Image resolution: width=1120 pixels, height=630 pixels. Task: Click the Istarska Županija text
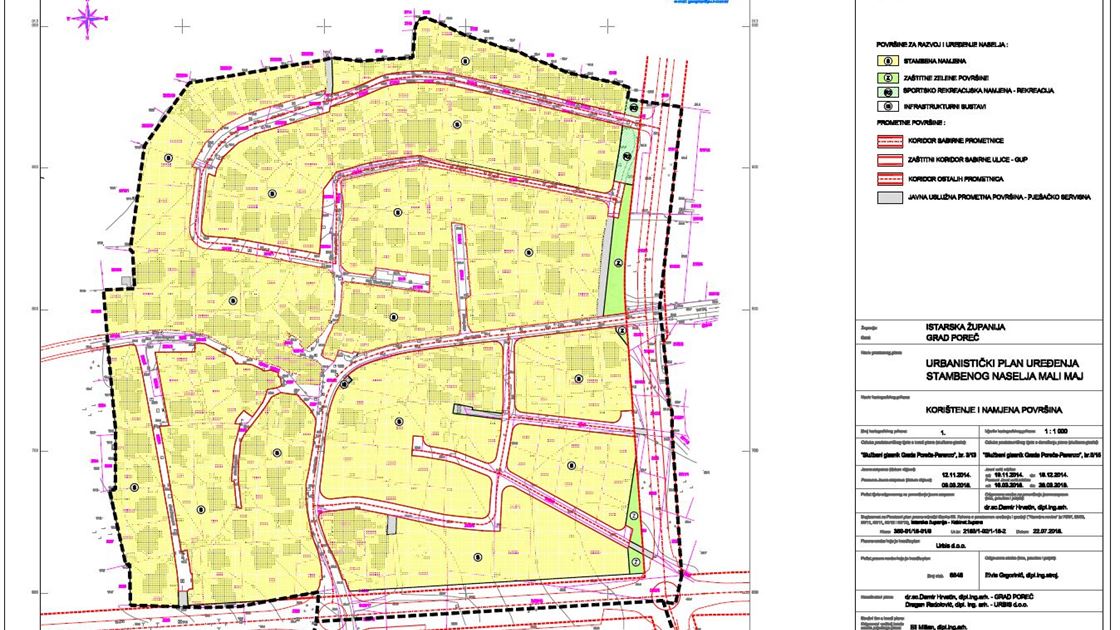965,326
